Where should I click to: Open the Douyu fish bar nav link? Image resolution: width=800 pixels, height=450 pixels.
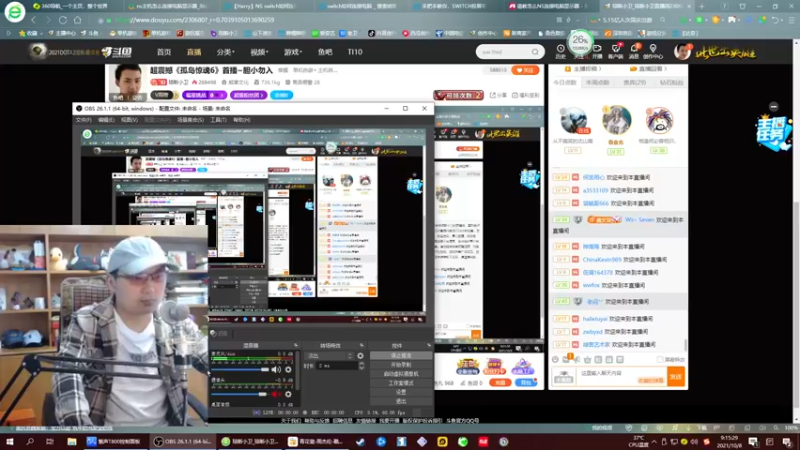pos(325,52)
